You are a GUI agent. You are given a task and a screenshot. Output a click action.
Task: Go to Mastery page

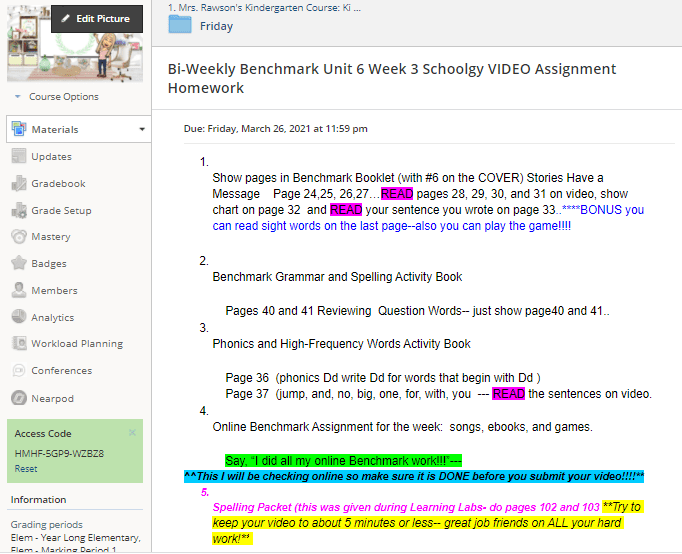[x=50, y=237]
